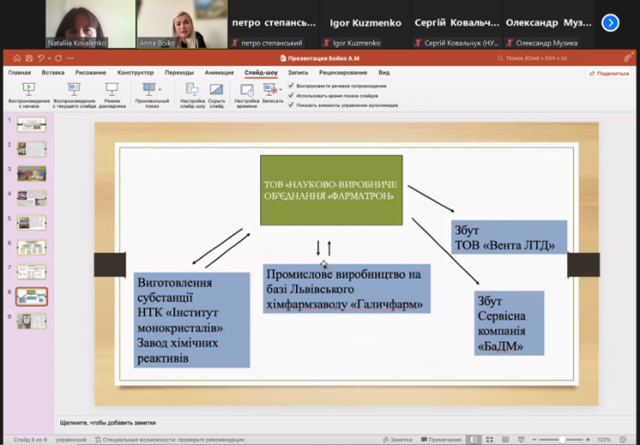This screenshot has height=445, width=640.
Task: Switch to Reading view icon
Action: coord(505,440)
